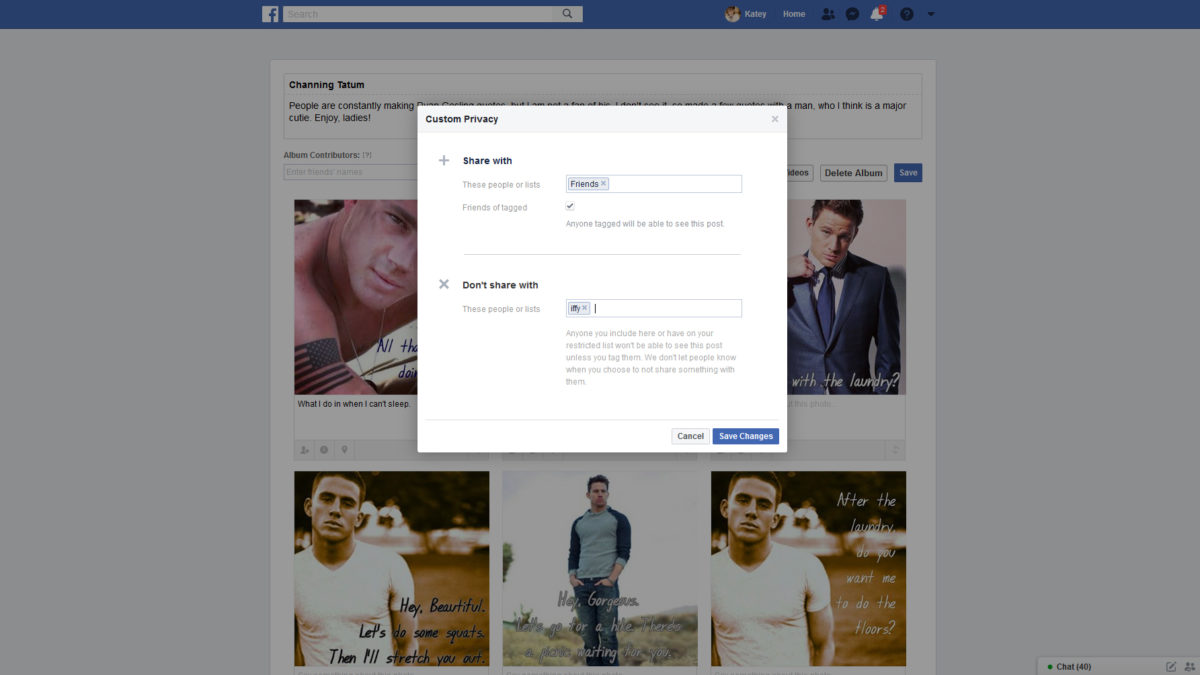Click the new message compose icon in chat bar
1200x675 pixels.
[1171, 666]
